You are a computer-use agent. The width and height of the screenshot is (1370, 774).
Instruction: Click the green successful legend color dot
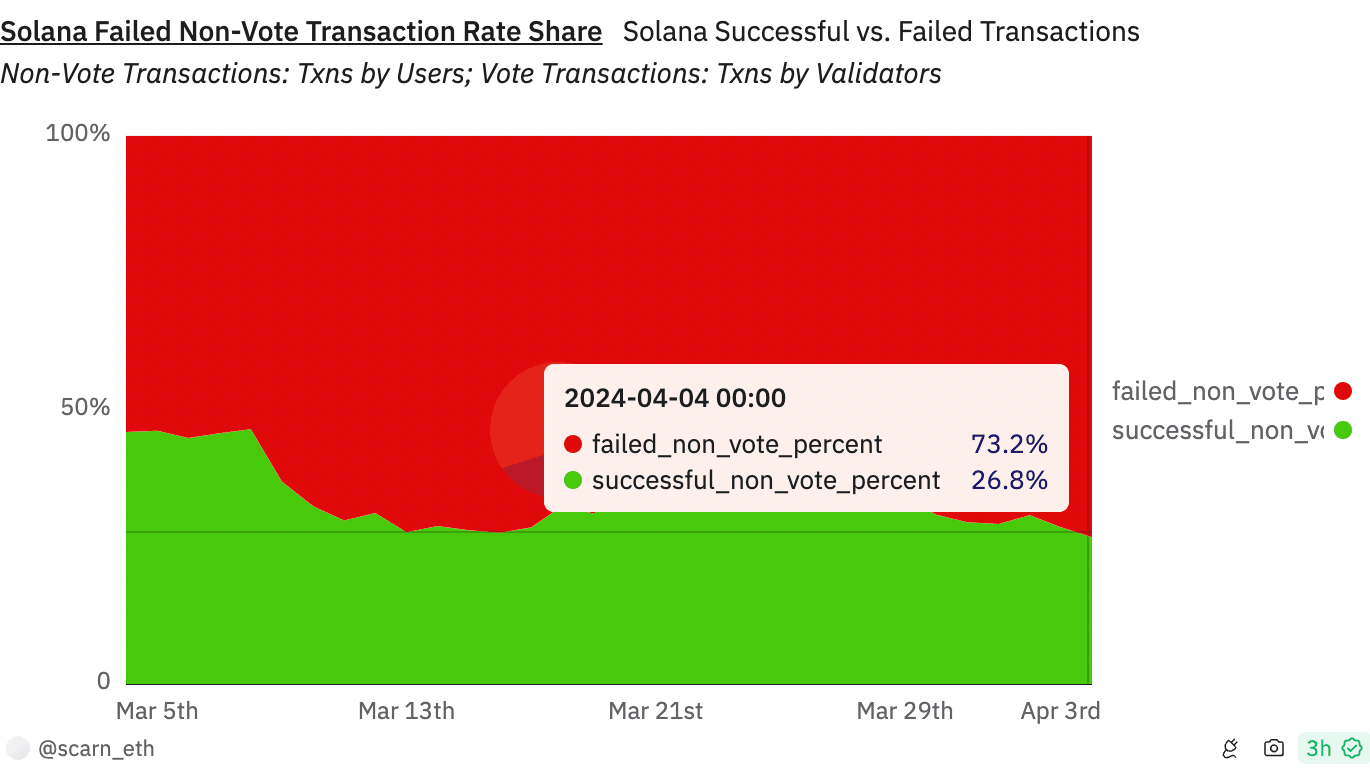1343,430
